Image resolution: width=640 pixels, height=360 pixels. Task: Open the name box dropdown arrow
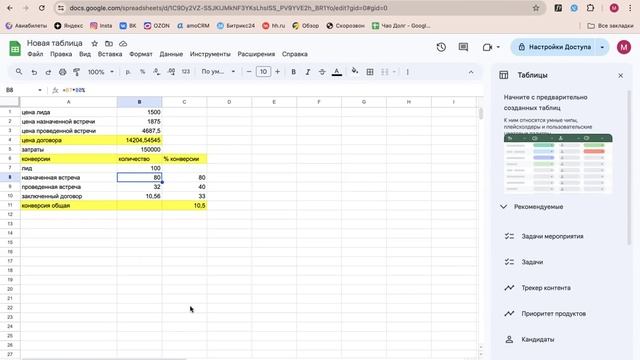click(x=40, y=90)
